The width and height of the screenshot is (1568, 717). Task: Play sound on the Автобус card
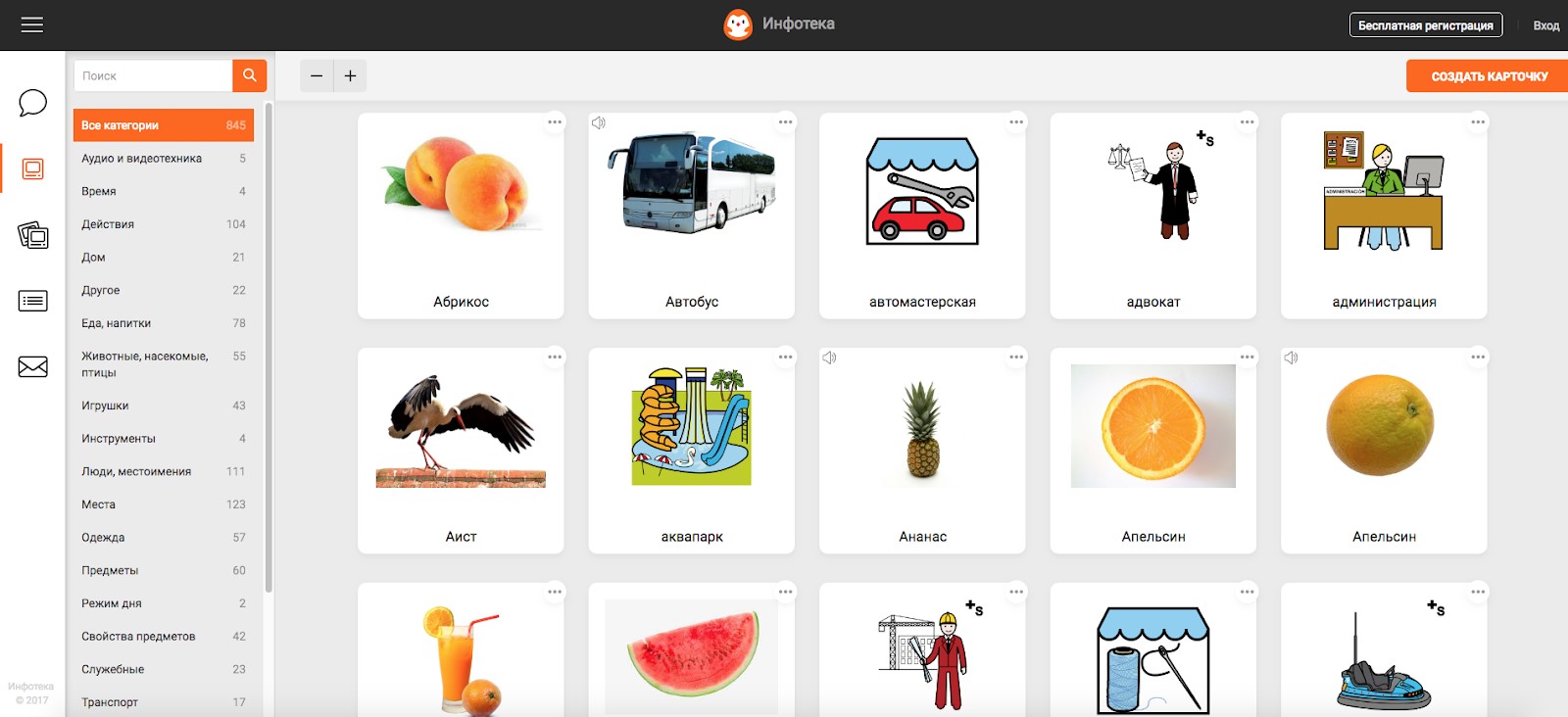599,122
